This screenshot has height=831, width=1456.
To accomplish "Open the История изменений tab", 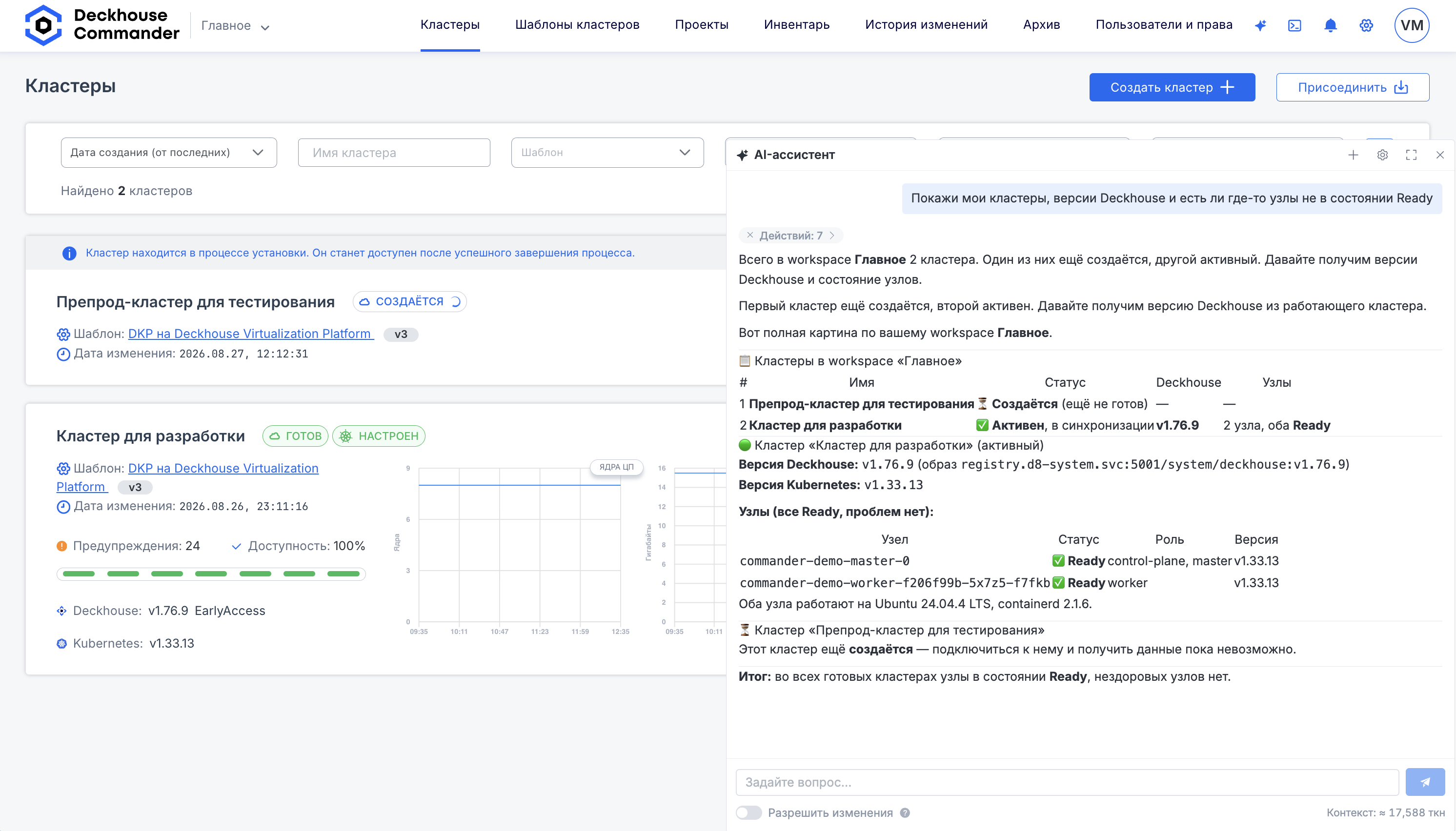I will point(926,24).
